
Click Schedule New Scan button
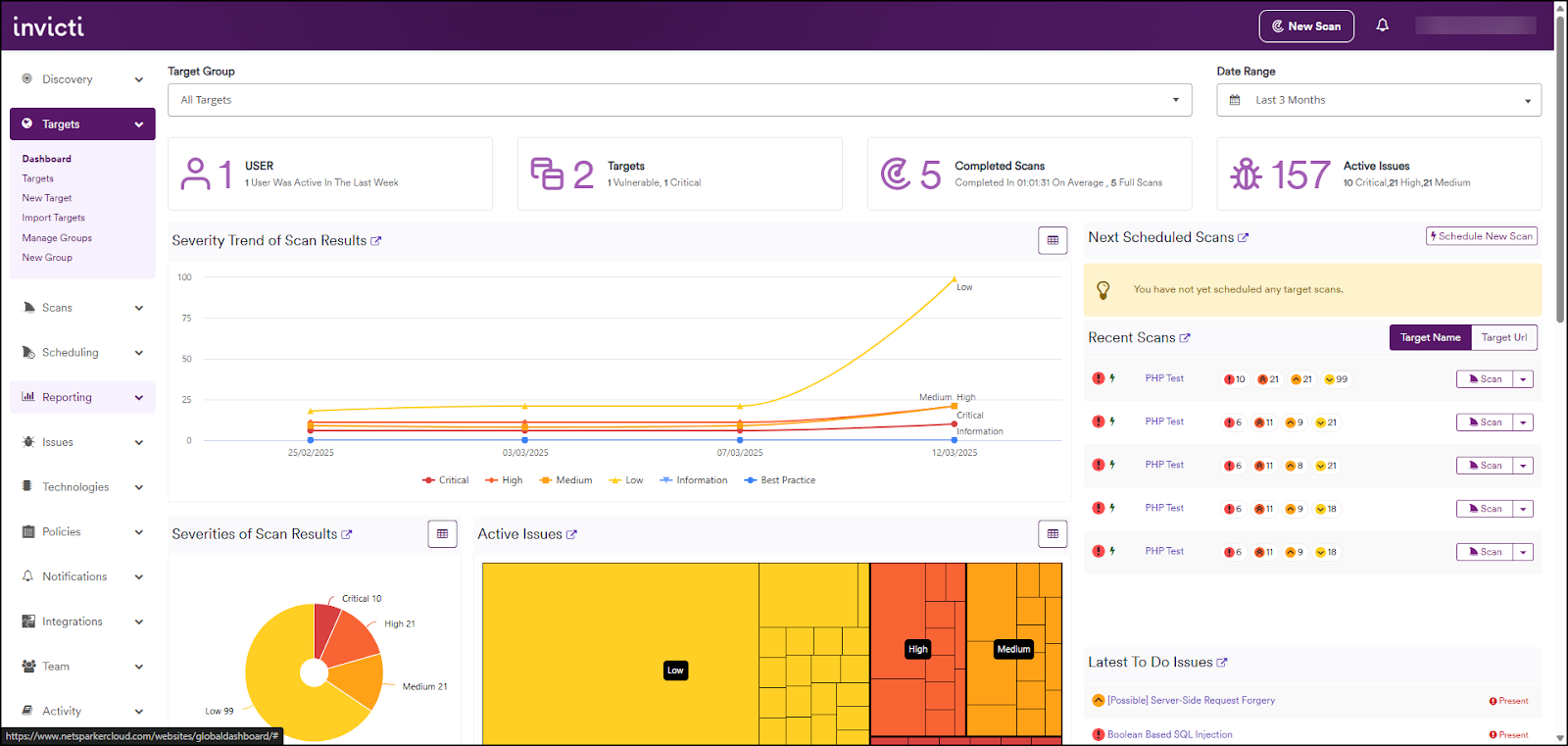1481,236
